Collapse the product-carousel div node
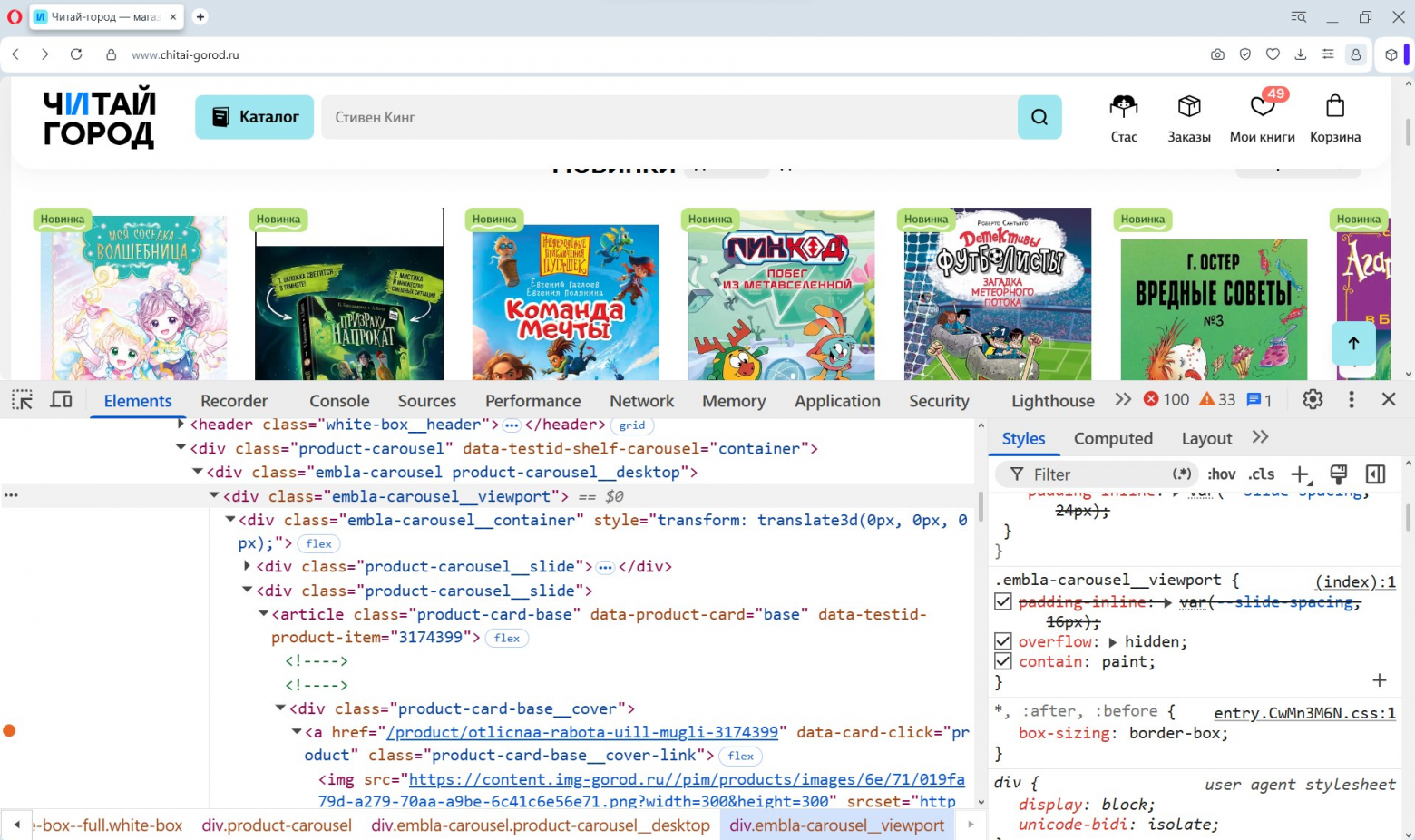1415x840 pixels. click(x=181, y=448)
